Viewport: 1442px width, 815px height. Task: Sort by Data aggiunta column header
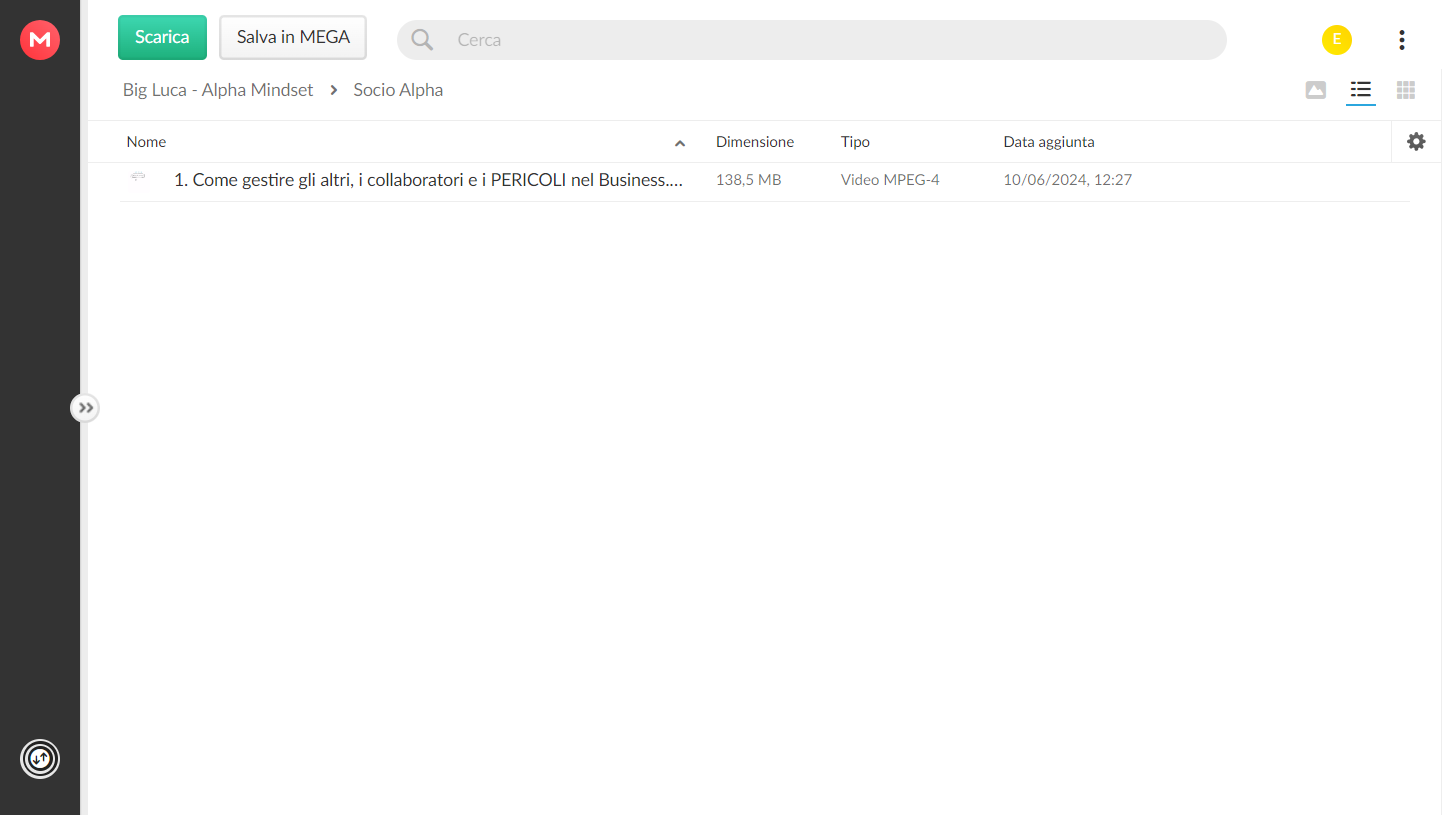point(1049,142)
